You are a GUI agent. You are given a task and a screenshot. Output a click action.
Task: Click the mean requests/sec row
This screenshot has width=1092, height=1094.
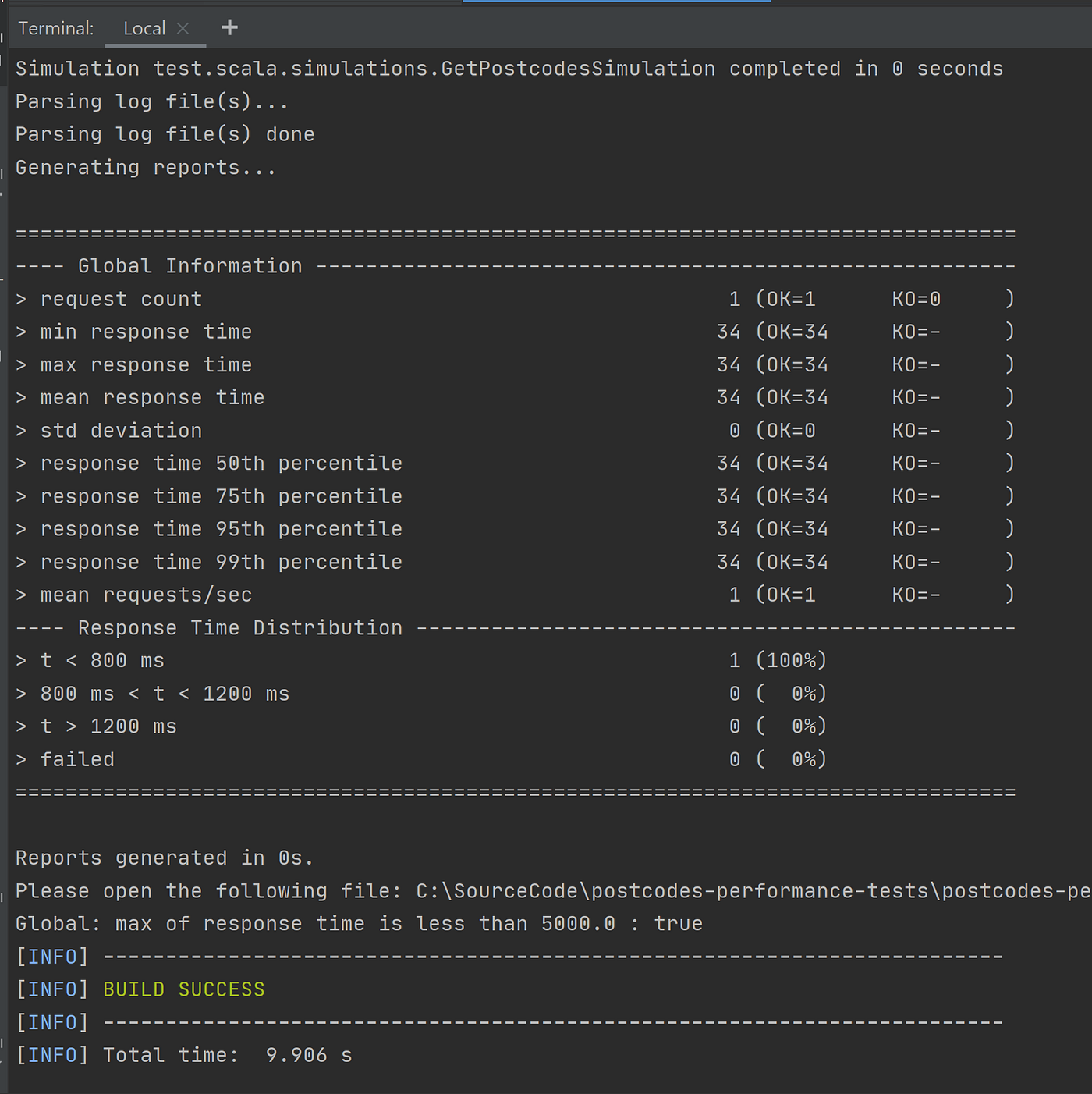point(146,594)
